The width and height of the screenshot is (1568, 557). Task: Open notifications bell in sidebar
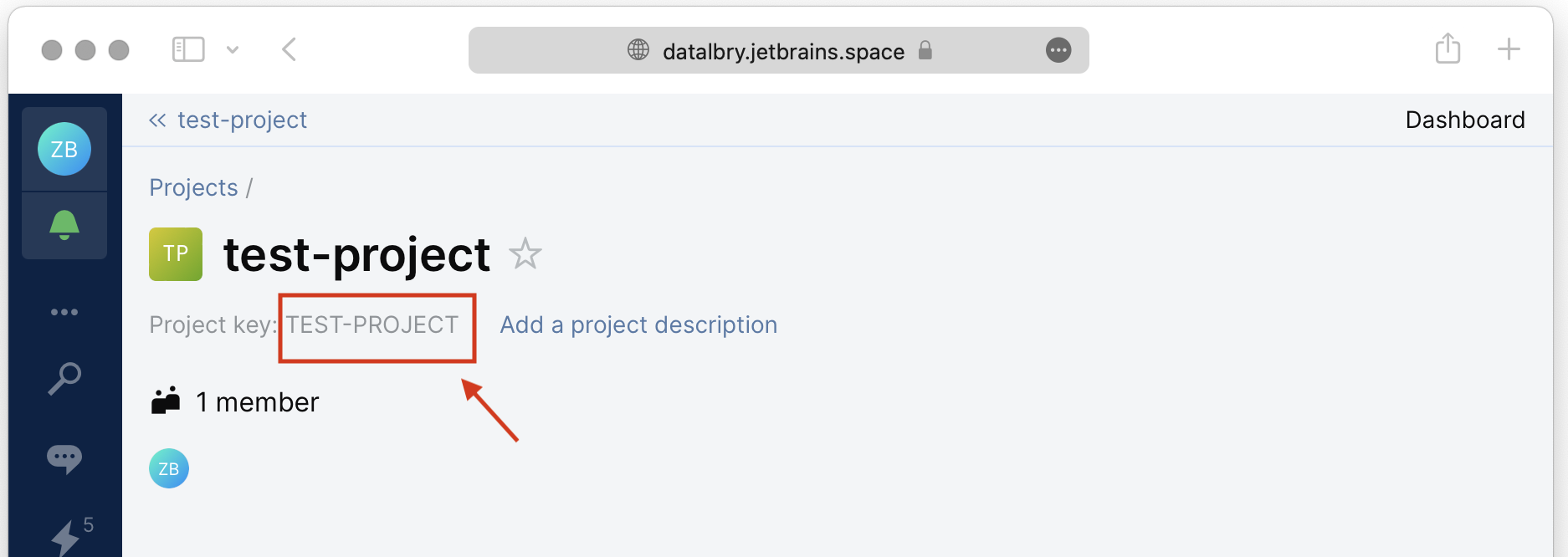(x=64, y=225)
